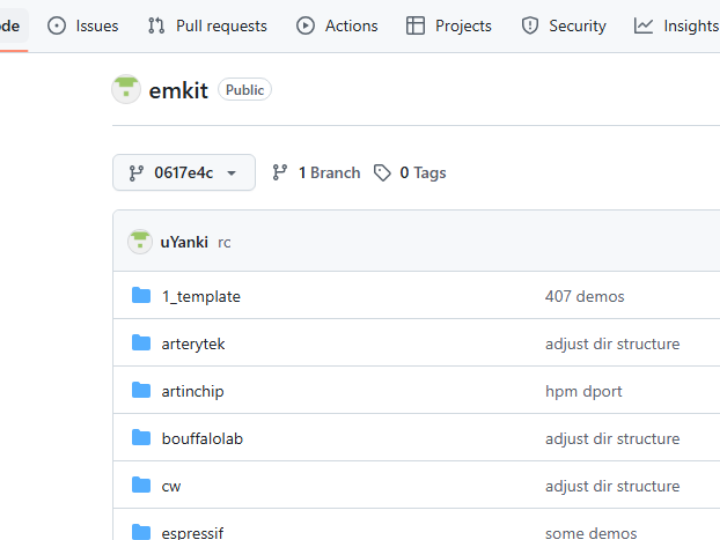Click the folder icon beside artinchip

click(x=141, y=391)
